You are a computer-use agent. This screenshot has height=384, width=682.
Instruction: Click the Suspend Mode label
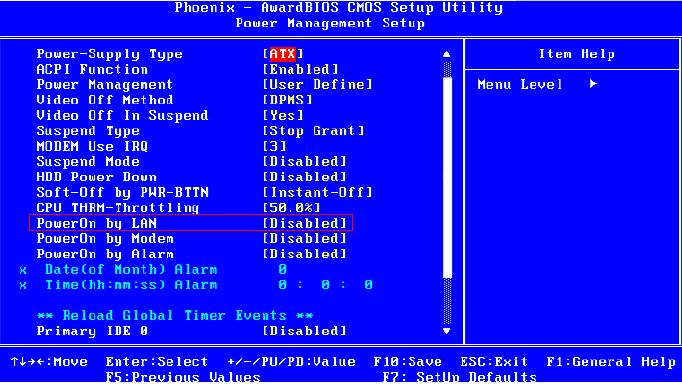pos(88,162)
